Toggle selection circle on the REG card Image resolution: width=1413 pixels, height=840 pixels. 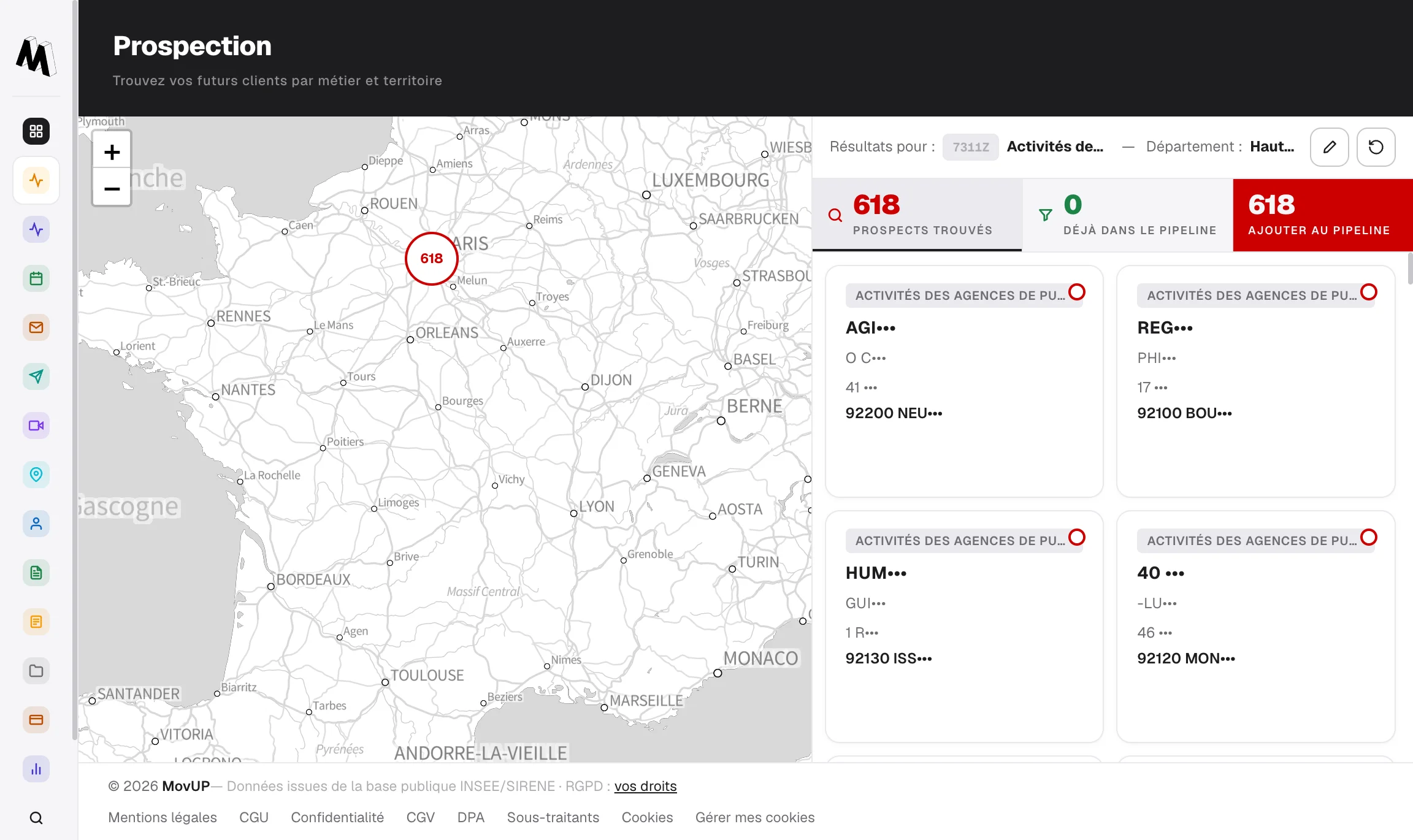[1369, 292]
